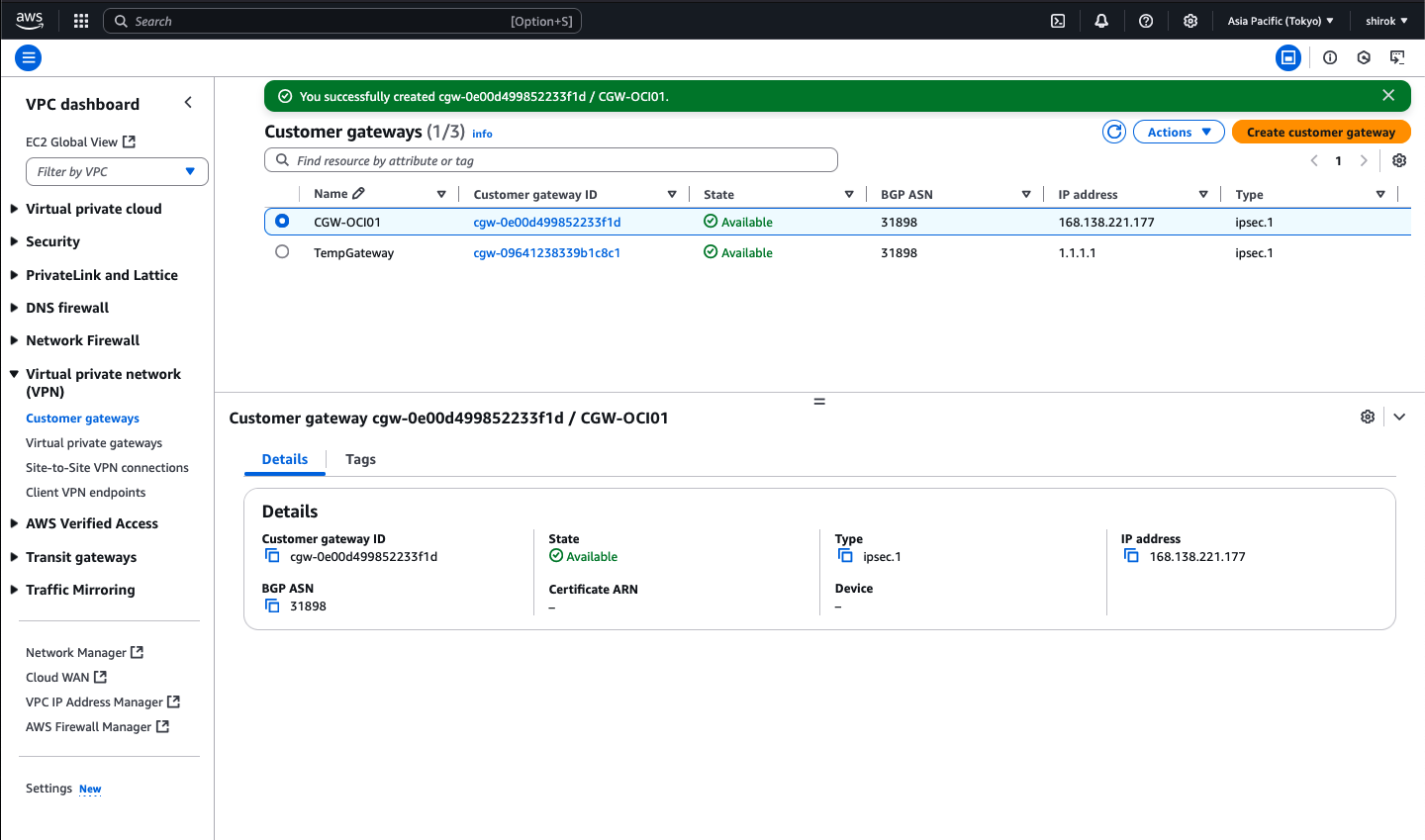Open Network Manager external link
This screenshot has height=840, width=1425.
[84, 652]
